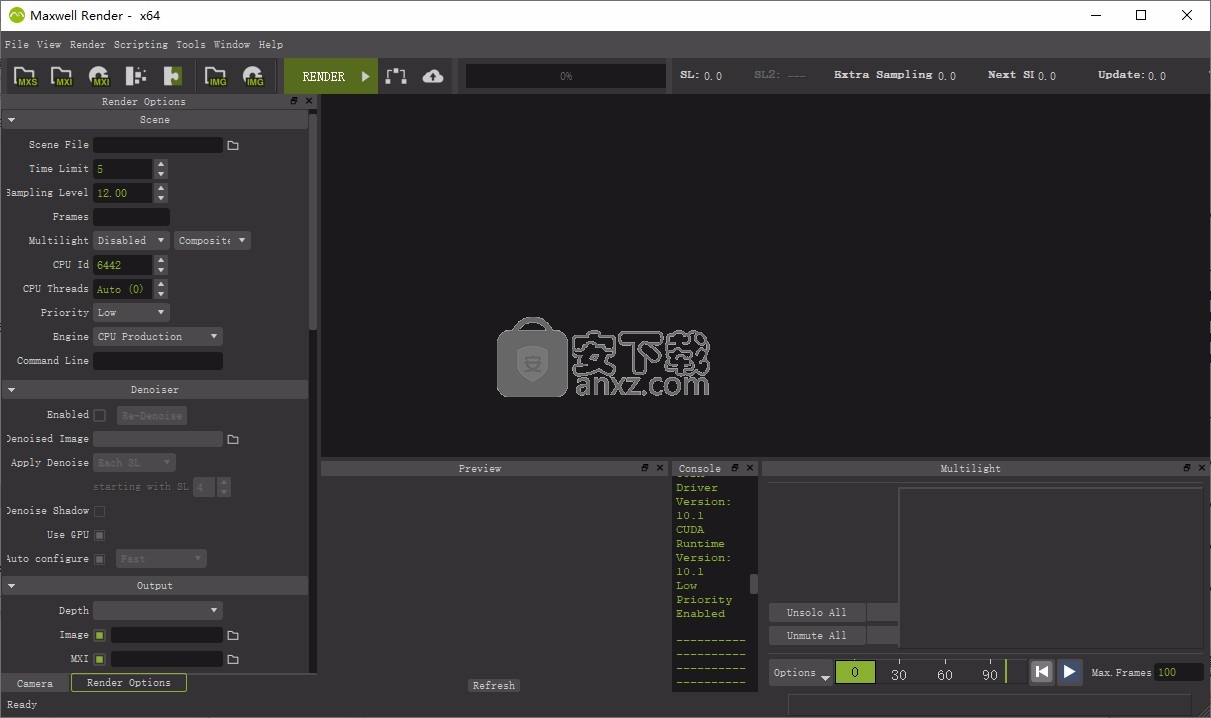Click the open MXI folder icon

tap(62, 76)
